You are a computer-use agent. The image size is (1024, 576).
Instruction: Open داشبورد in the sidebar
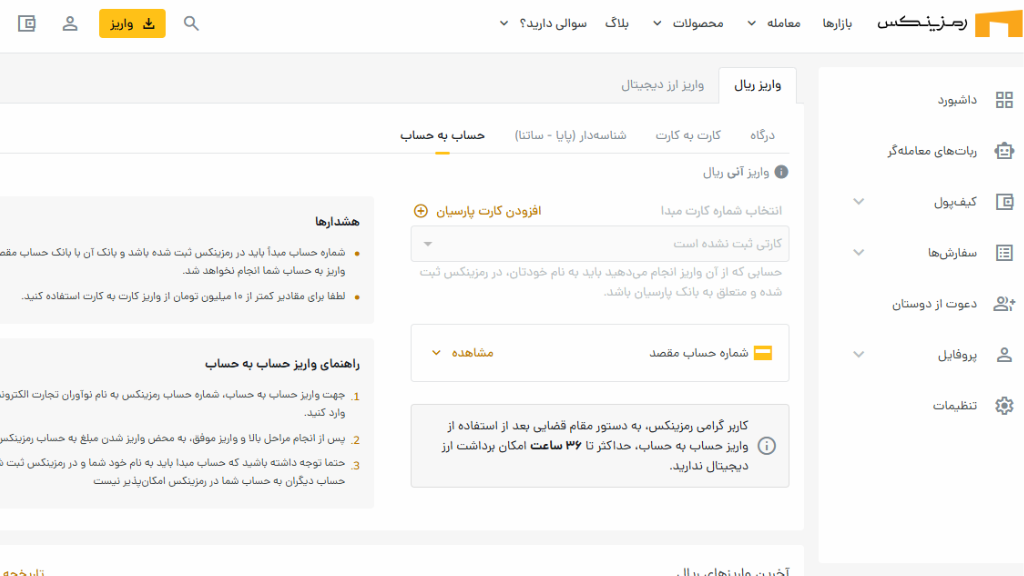957,100
